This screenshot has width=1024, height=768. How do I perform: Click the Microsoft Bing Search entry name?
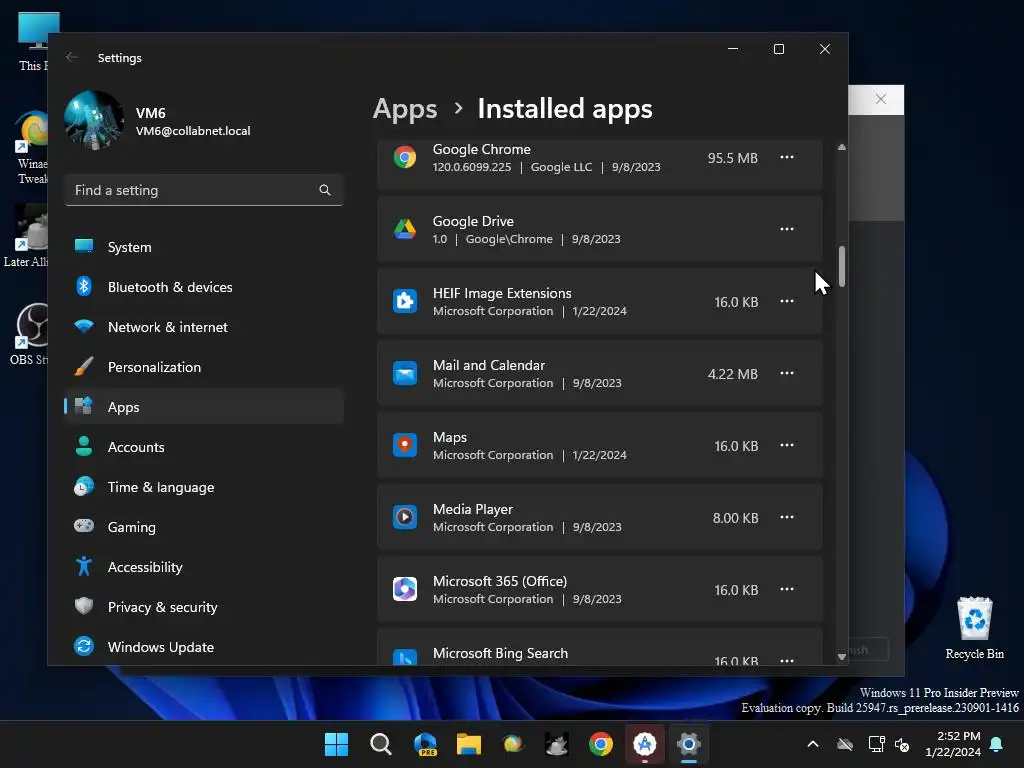[x=500, y=653]
